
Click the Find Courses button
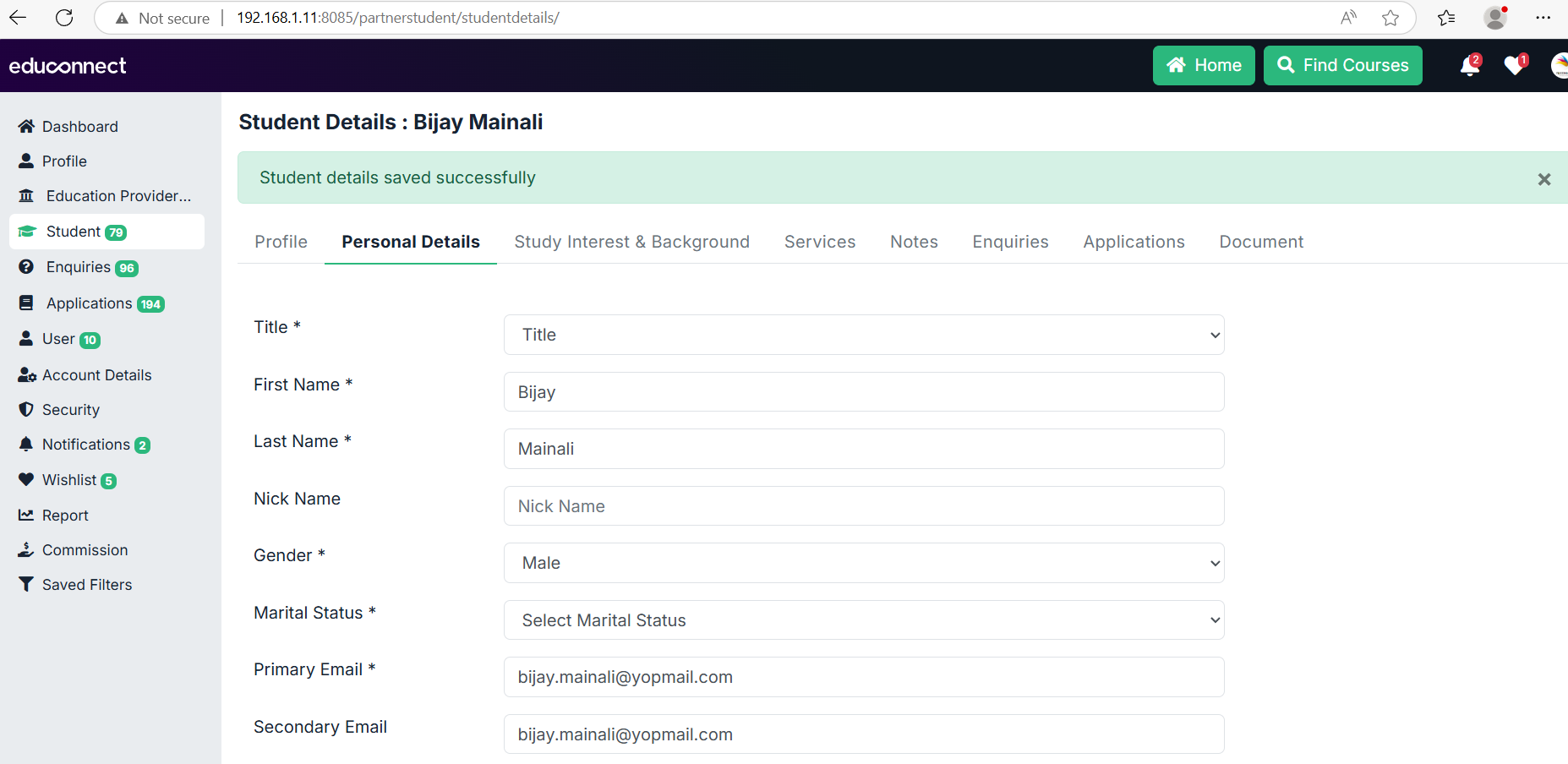[x=1342, y=66]
